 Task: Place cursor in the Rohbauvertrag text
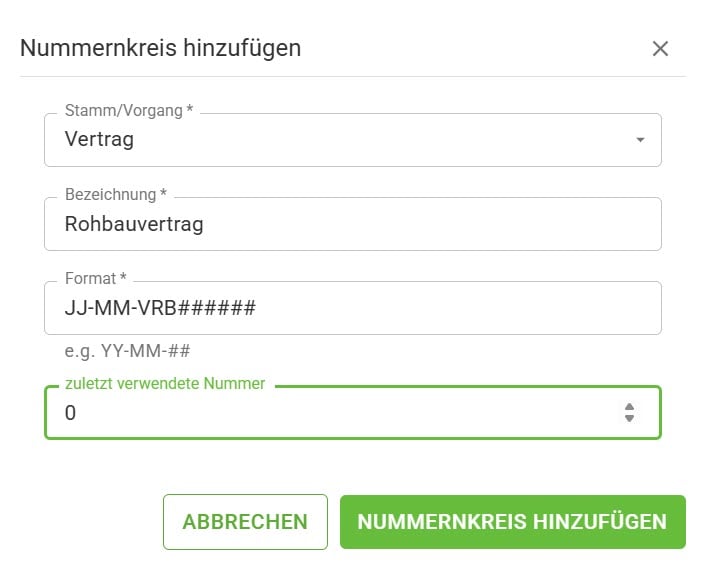pos(134,224)
